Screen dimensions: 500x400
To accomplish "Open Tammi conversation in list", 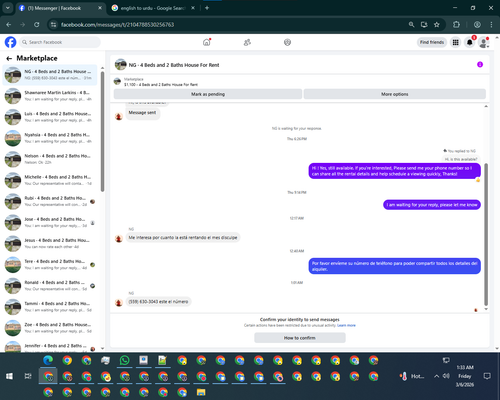I will tap(50, 307).
